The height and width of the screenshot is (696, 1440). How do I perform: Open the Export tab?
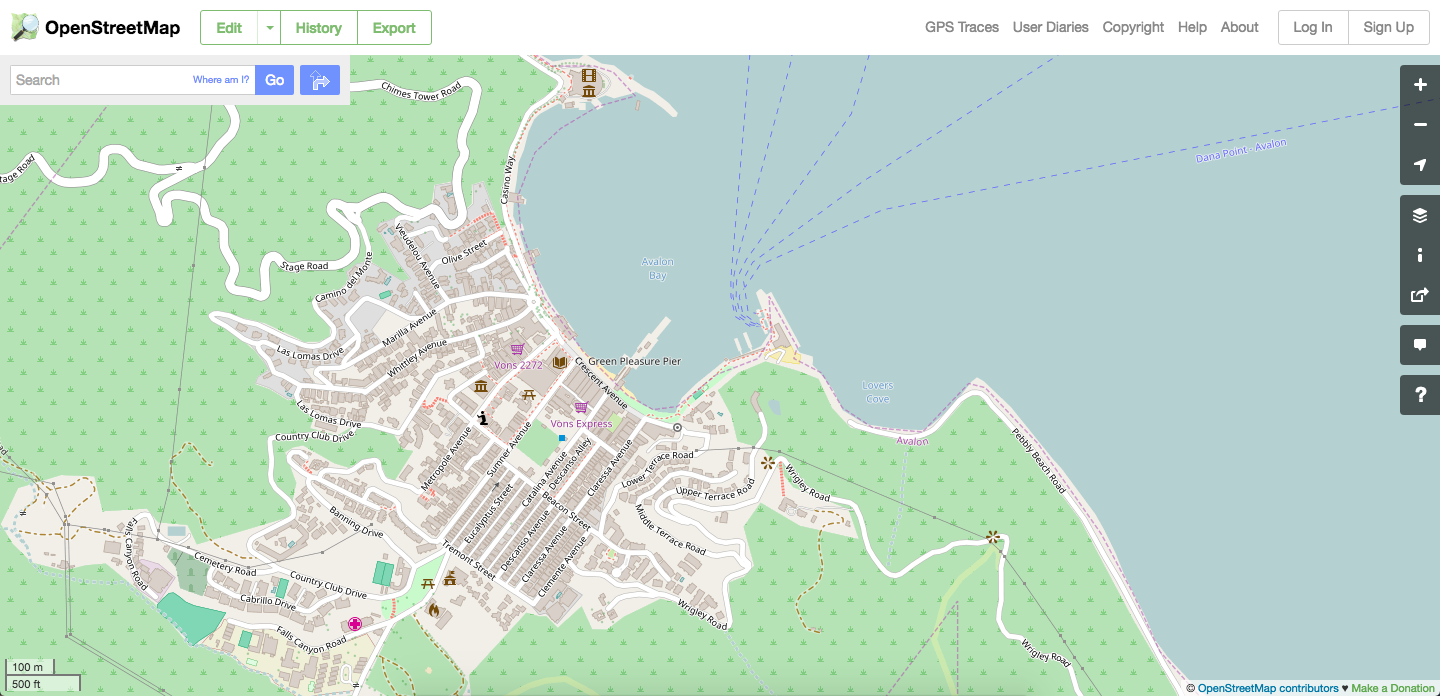pos(394,28)
